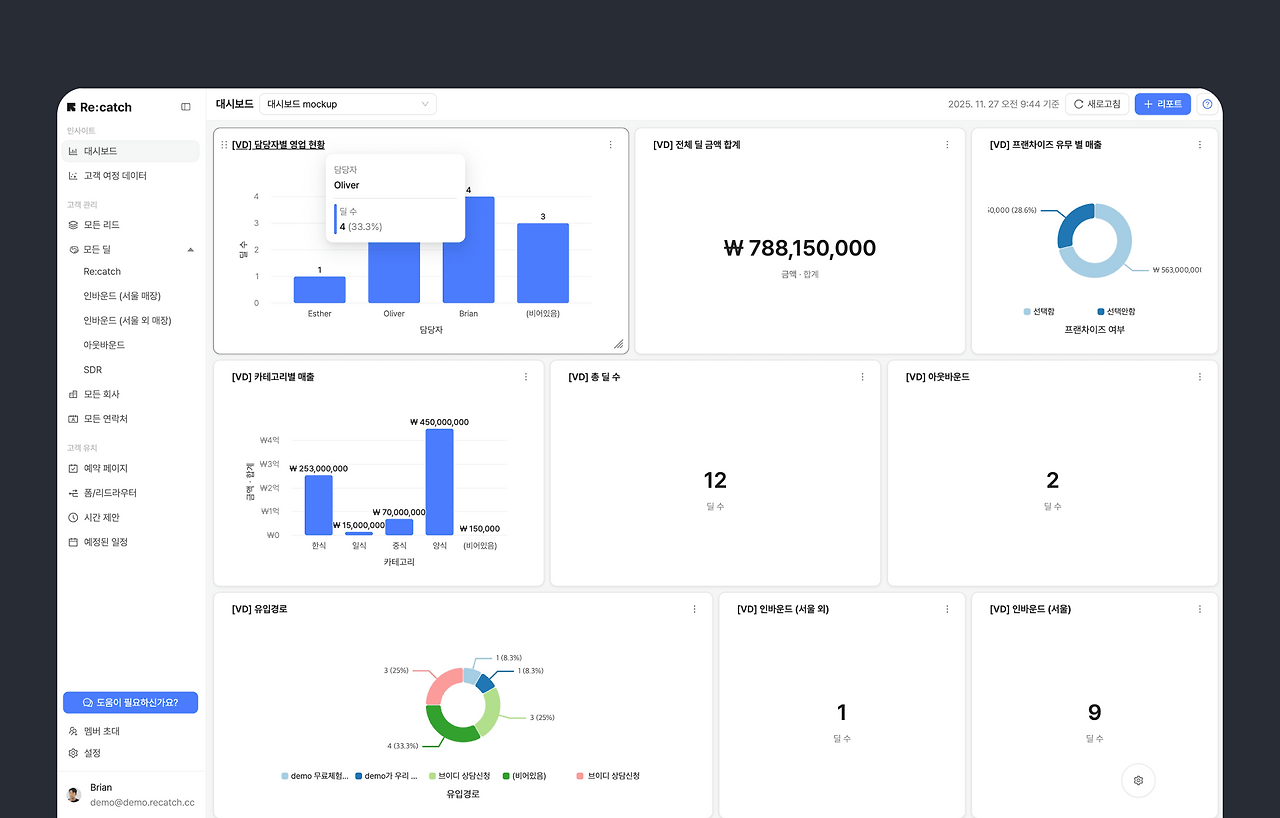Toggle the 선택함 legend item
The height and width of the screenshot is (818, 1280).
[x=1042, y=312]
